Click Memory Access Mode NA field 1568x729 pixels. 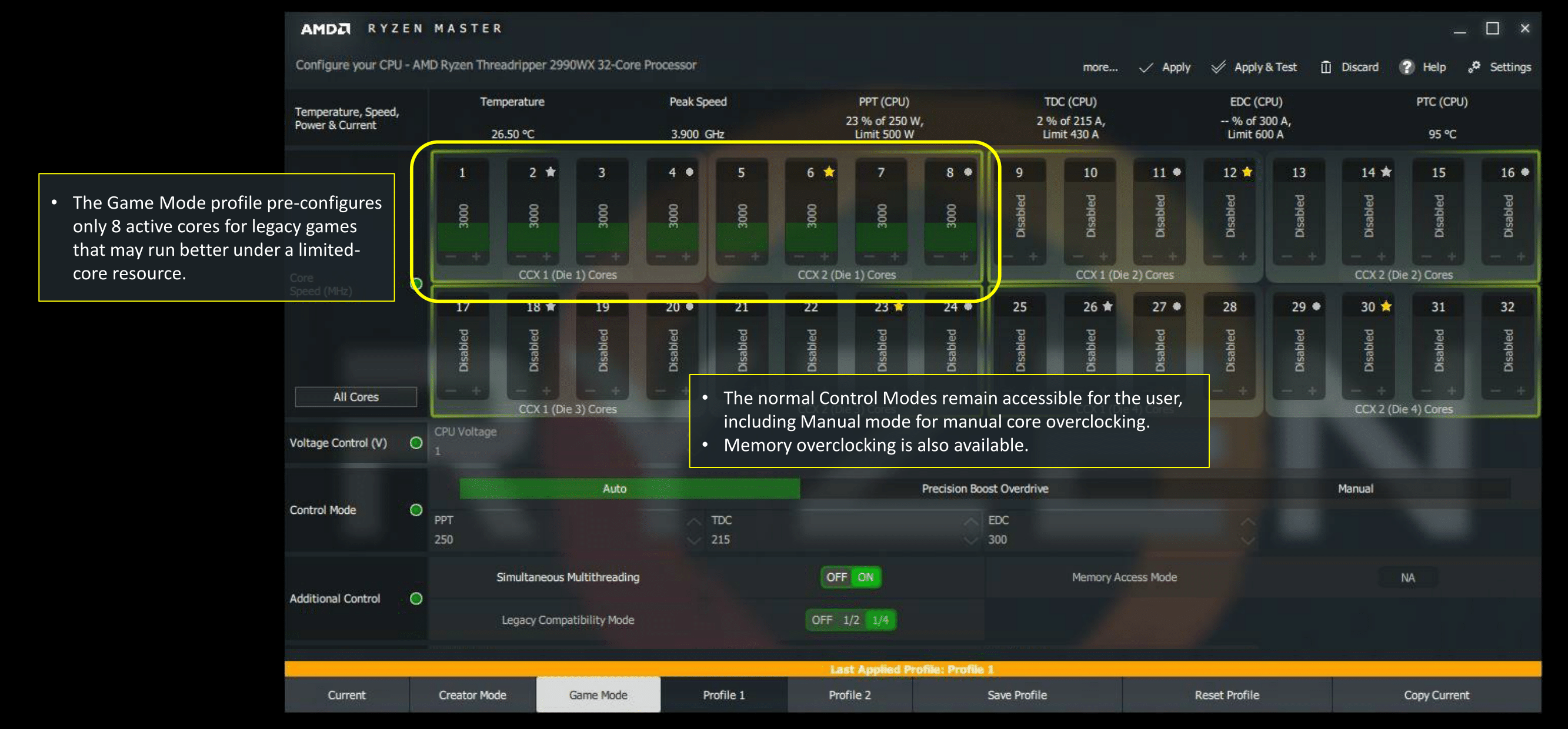point(1407,577)
